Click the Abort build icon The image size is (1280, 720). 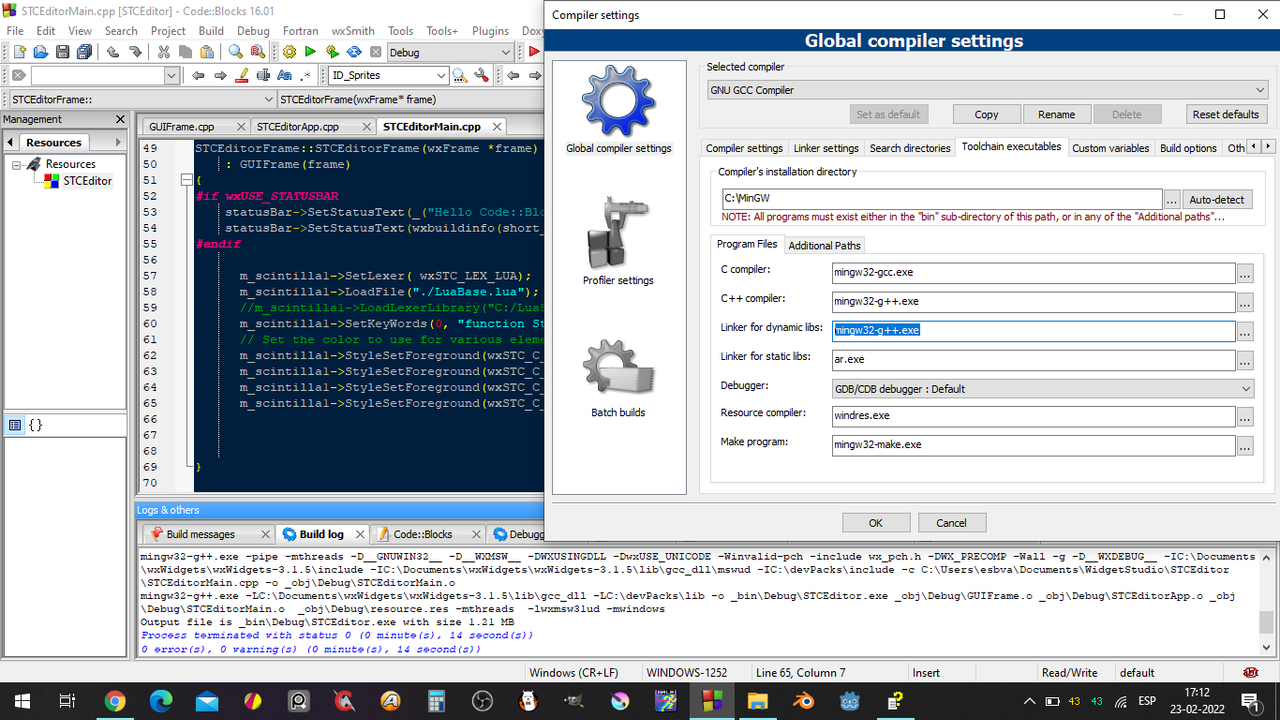375,52
